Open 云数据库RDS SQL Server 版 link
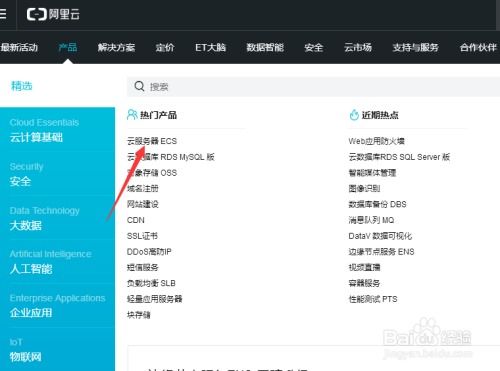The image size is (500, 371). click(399, 157)
